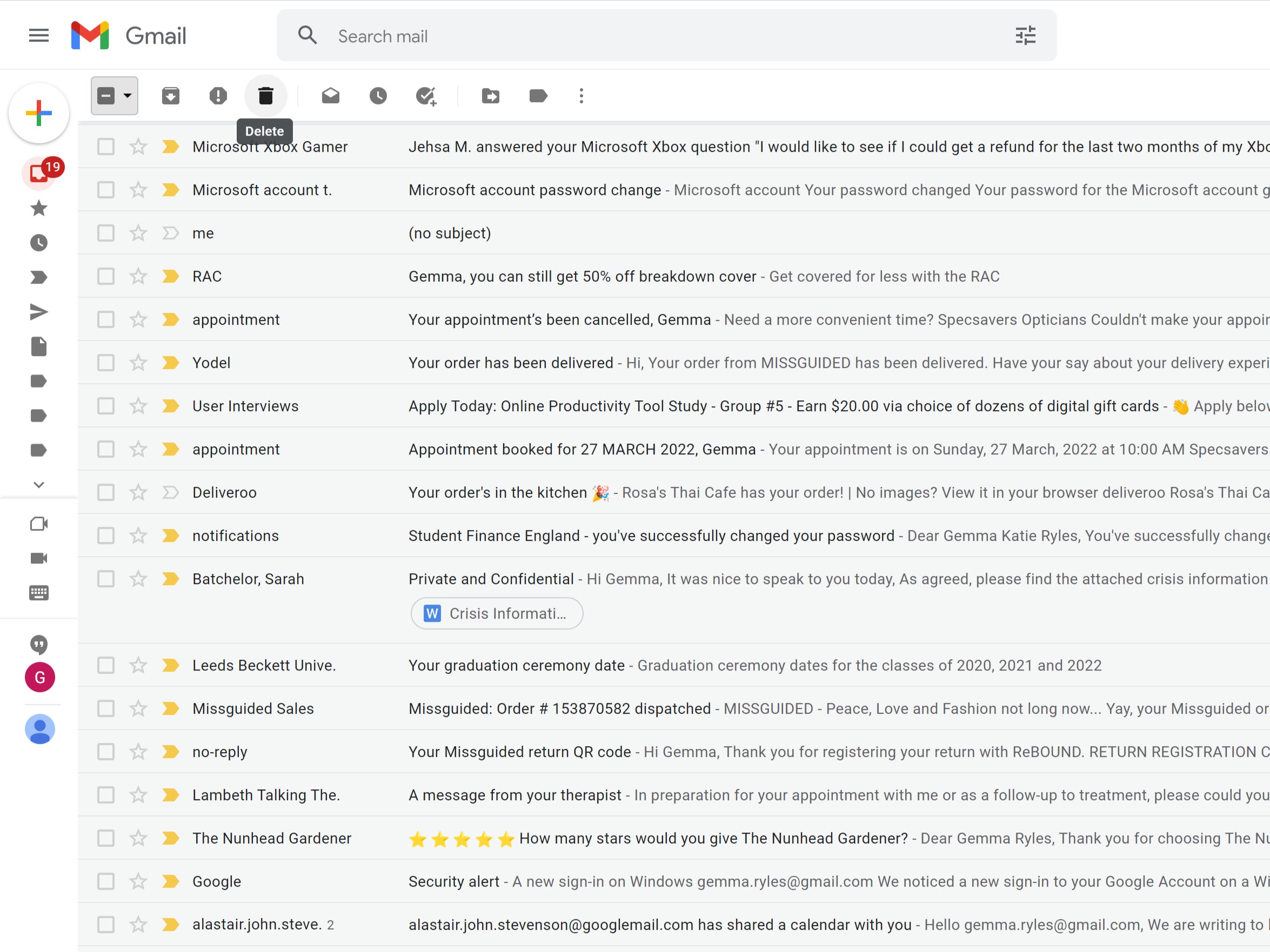Click the Gmail logo

click(129, 36)
